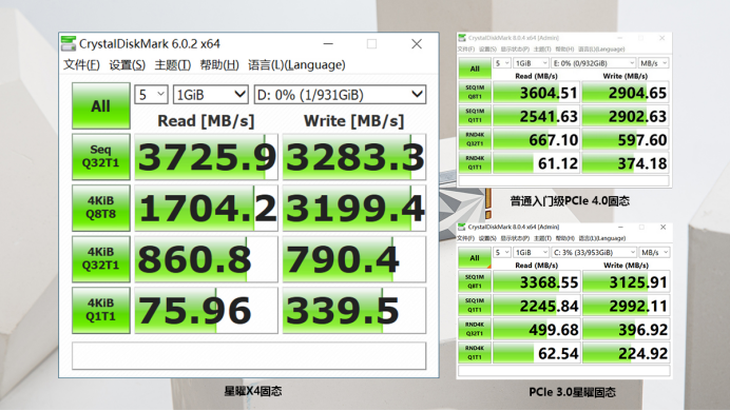Start the 4KiB Q8T8 test
The image size is (730, 411).
101,208
